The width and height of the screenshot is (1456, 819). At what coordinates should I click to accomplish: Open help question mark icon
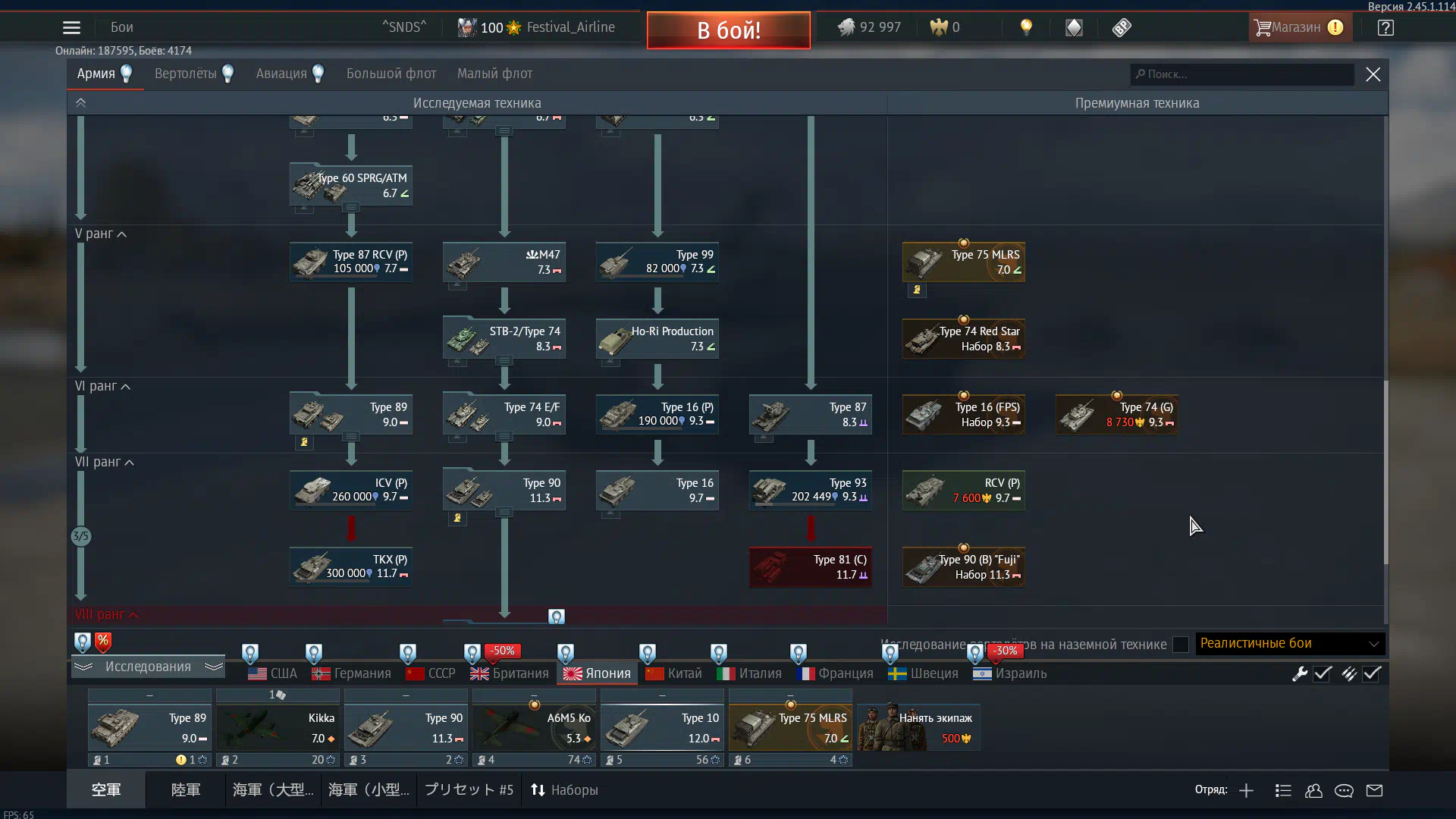pyautogui.click(x=1385, y=28)
